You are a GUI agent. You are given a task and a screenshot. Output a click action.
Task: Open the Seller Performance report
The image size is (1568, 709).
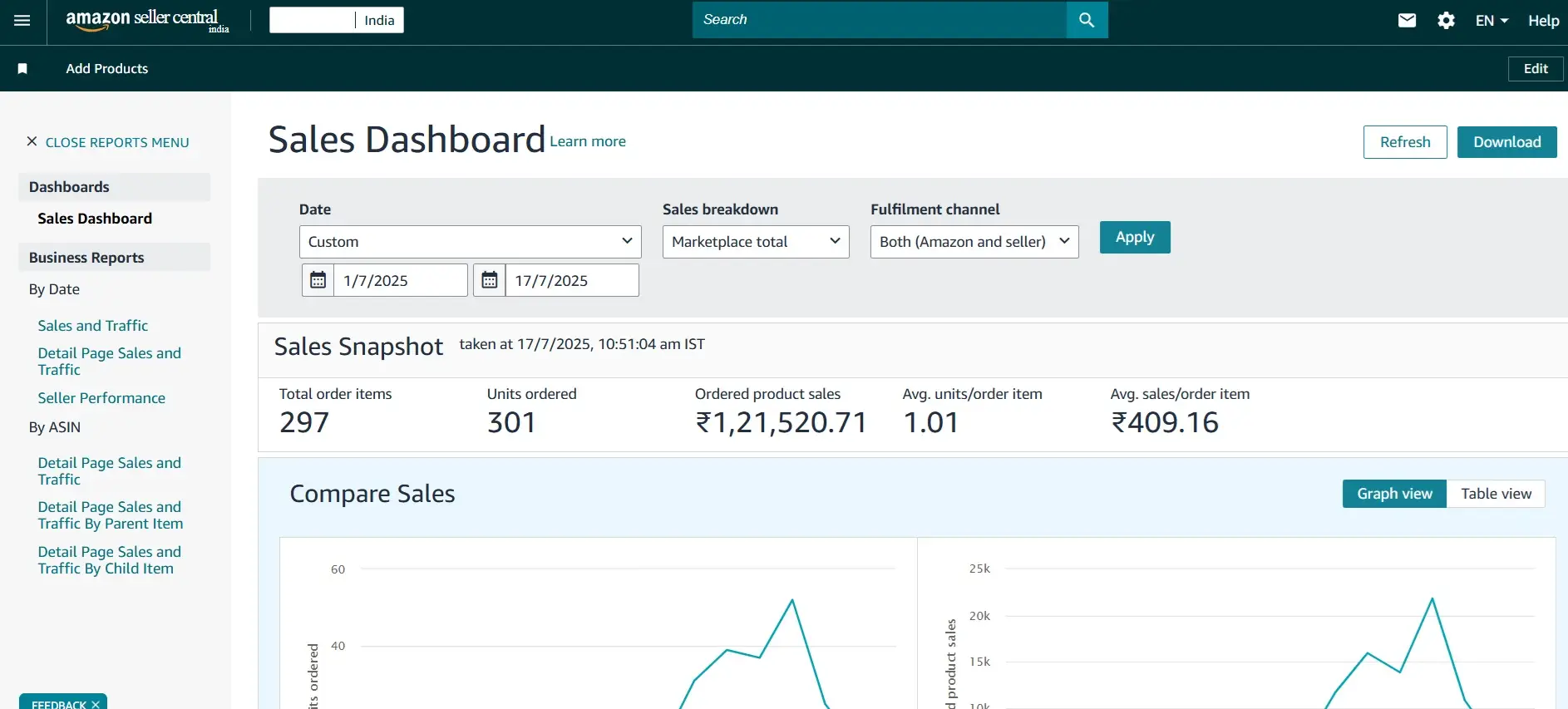pyautogui.click(x=101, y=398)
